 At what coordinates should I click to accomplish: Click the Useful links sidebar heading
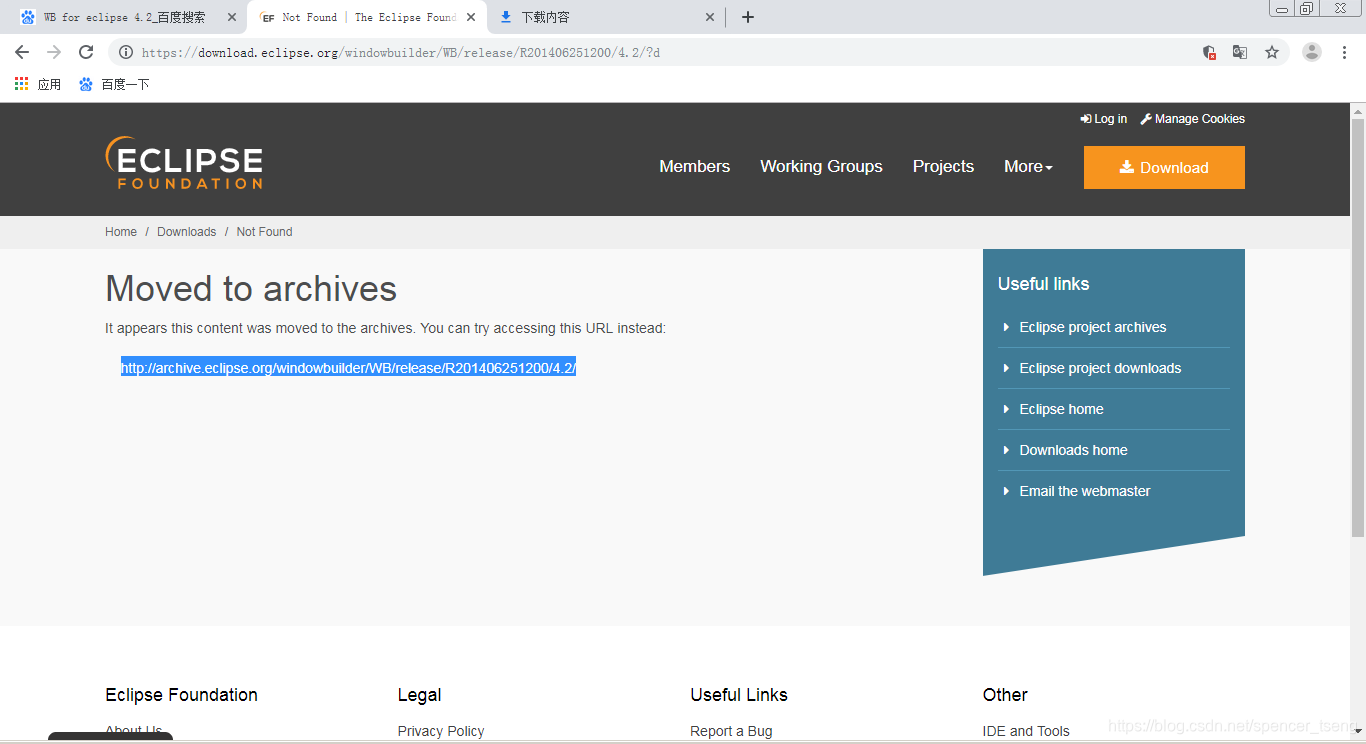tap(1043, 284)
